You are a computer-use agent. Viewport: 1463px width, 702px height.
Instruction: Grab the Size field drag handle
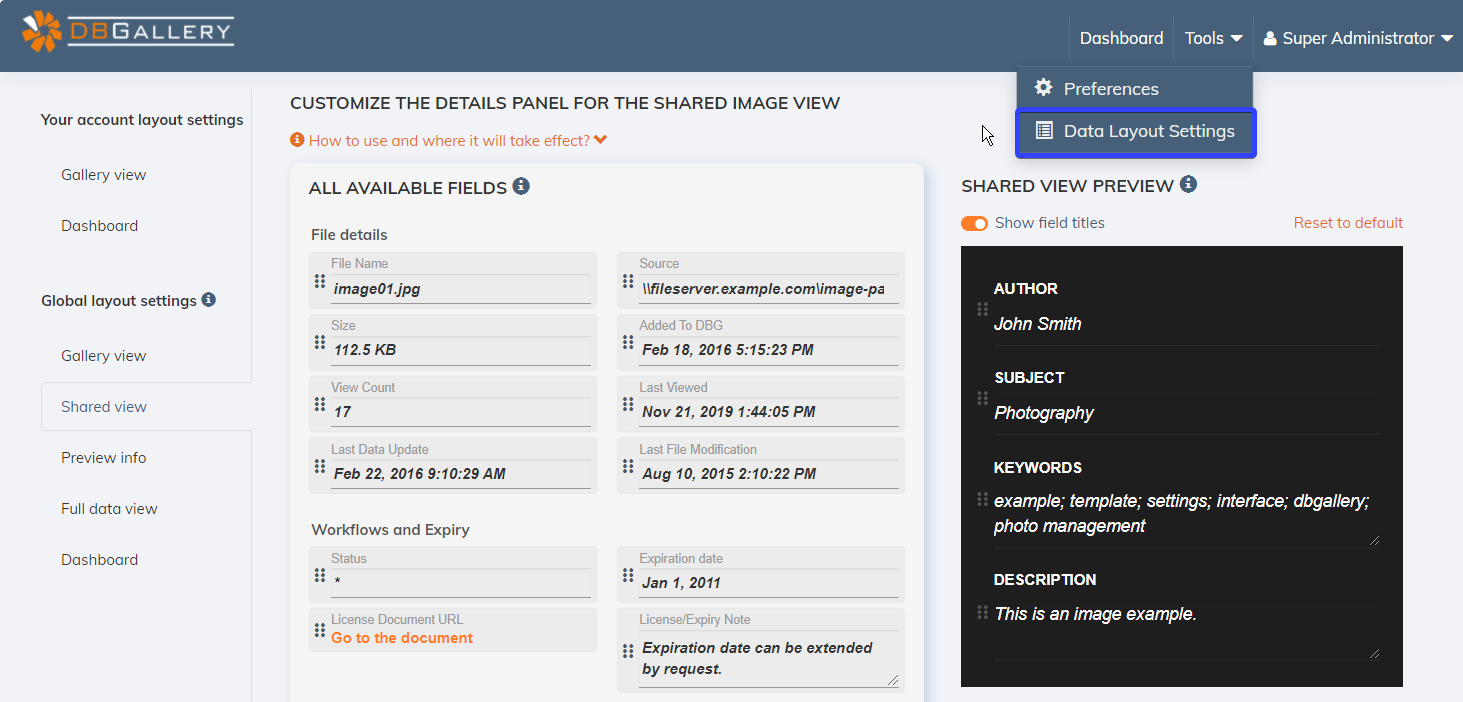(x=320, y=343)
